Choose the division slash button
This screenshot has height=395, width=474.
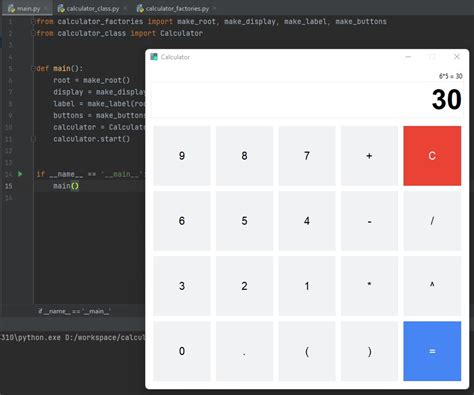point(432,221)
